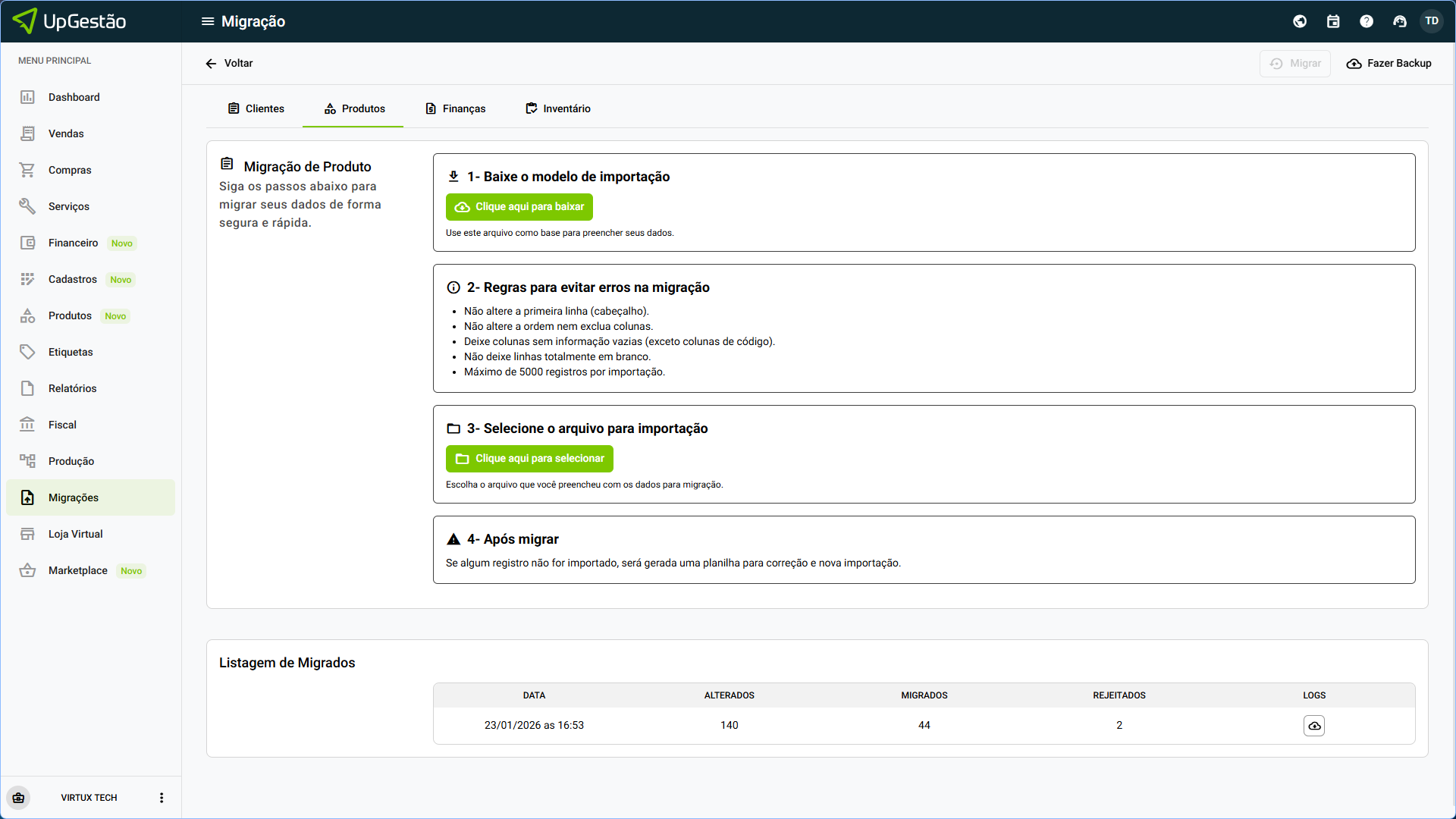
Task: Open Financeiro in the sidebar
Action: point(73,243)
